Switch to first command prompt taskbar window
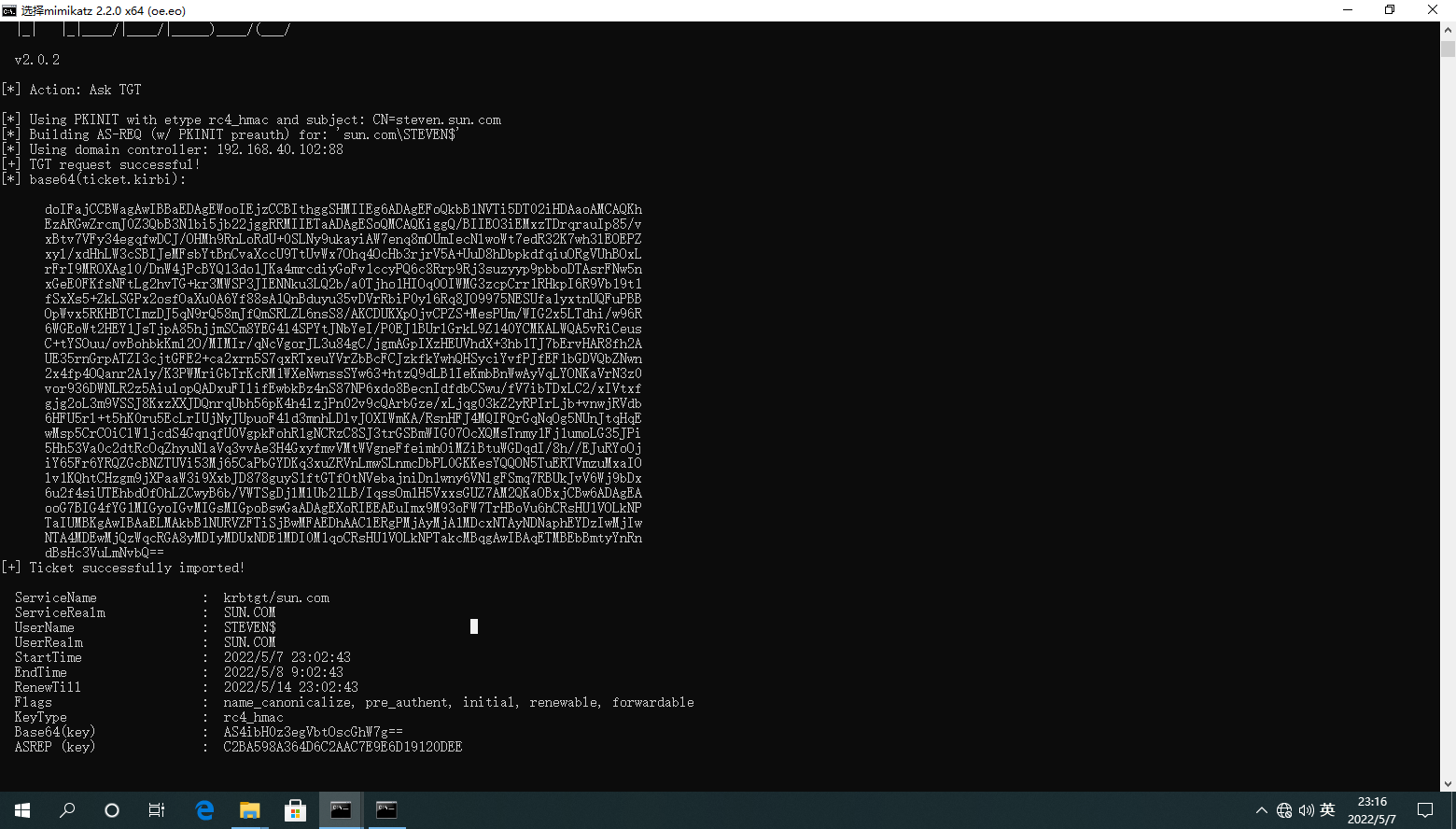Image resolution: width=1456 pixels, height=829 pixels. [342, 810]
